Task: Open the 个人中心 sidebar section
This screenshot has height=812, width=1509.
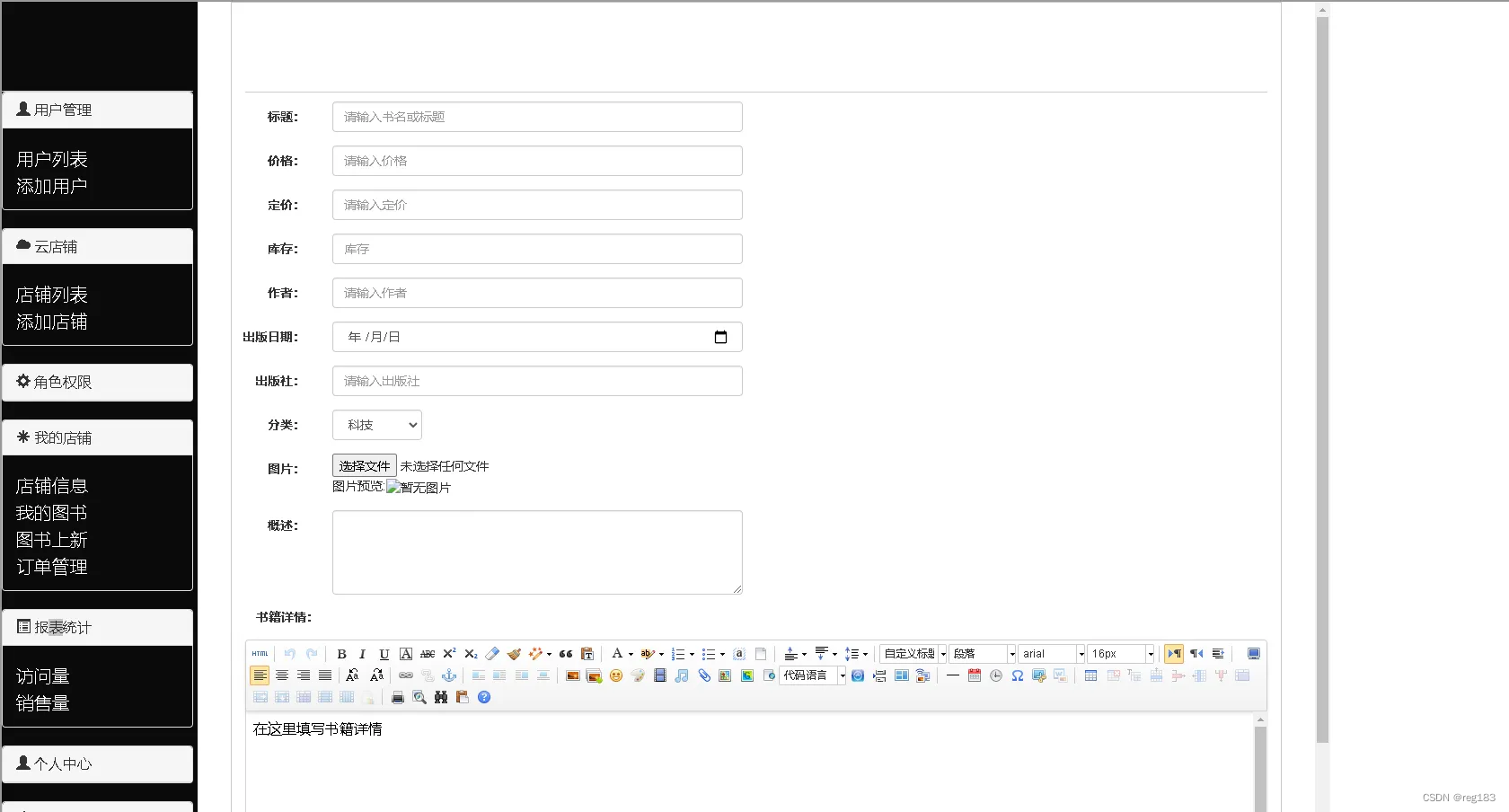Action: pos(98,763)
